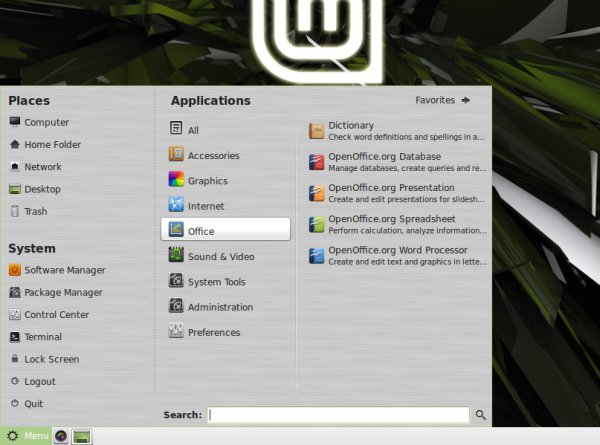Click the OpenOffice.org Presentation icon

coord(316,194)
